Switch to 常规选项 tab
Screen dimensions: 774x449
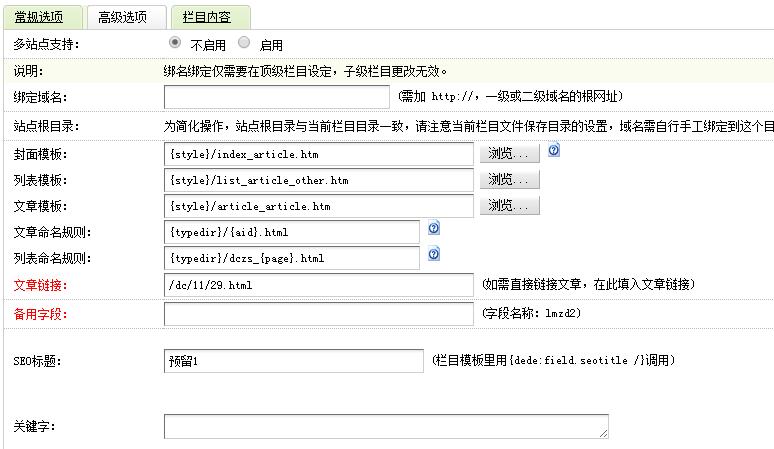tap(42, 17)
